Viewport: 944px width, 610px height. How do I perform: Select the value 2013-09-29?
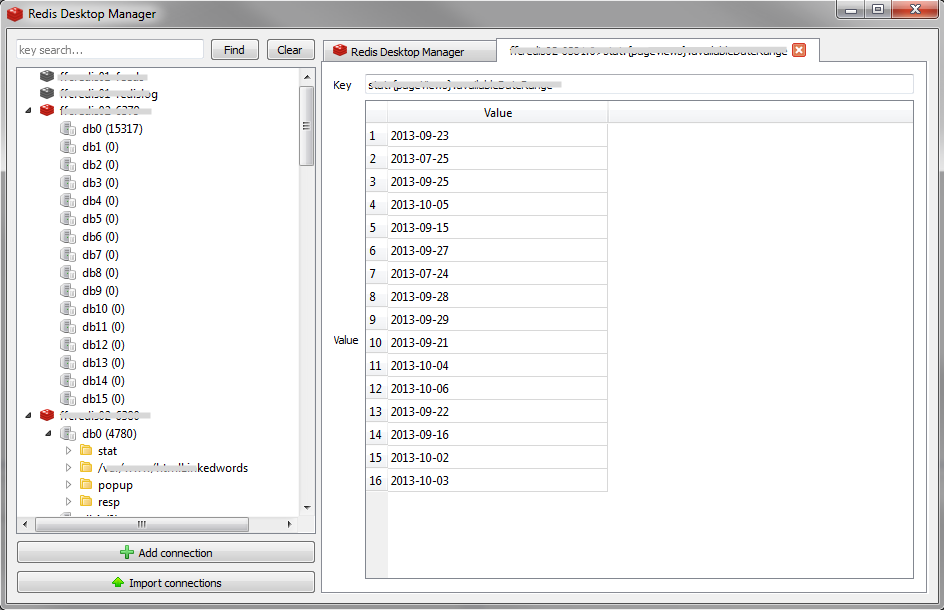pos(497,320)
